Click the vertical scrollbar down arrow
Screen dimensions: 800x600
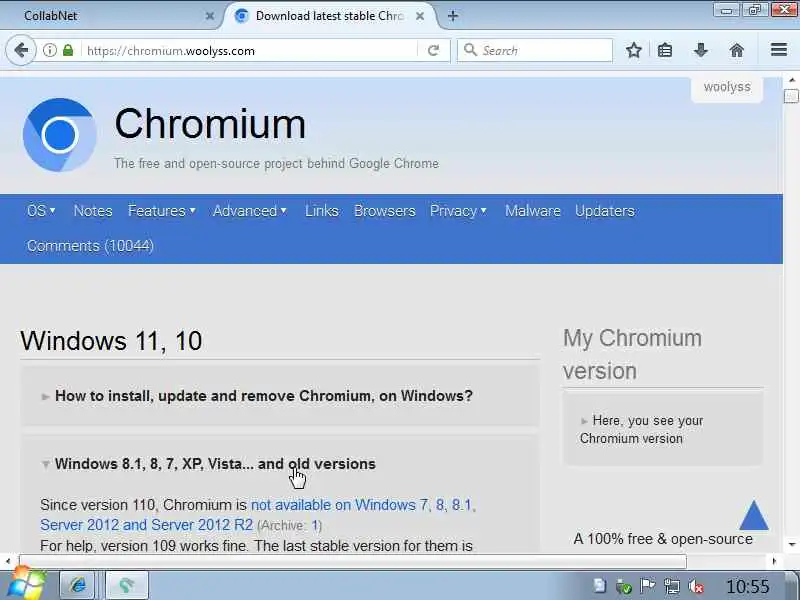coord(792,545)
